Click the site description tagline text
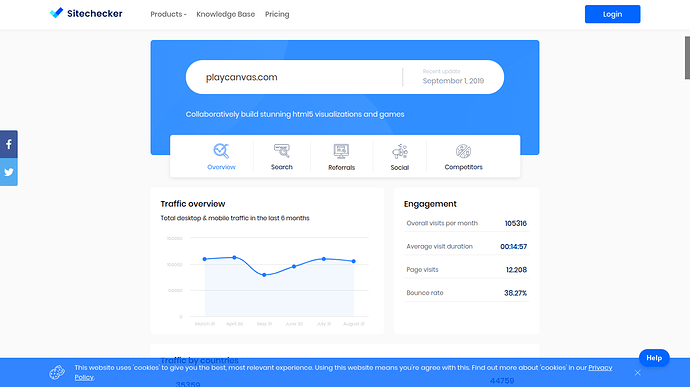Screen dimensions: 690x387 295,114
